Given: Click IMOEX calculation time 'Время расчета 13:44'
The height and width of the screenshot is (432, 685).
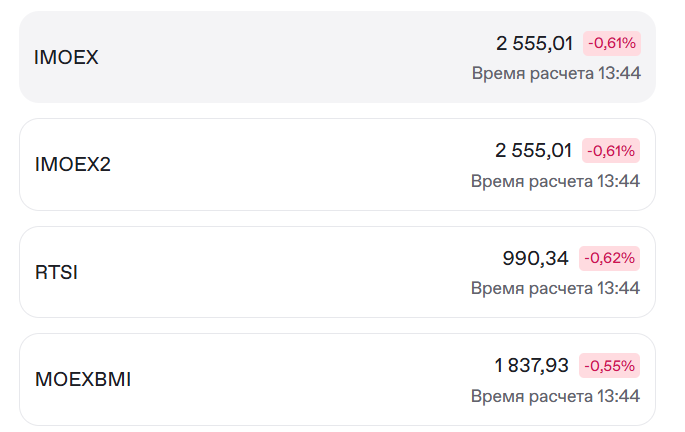Looking at the screenshot, I should pos(555,73).
